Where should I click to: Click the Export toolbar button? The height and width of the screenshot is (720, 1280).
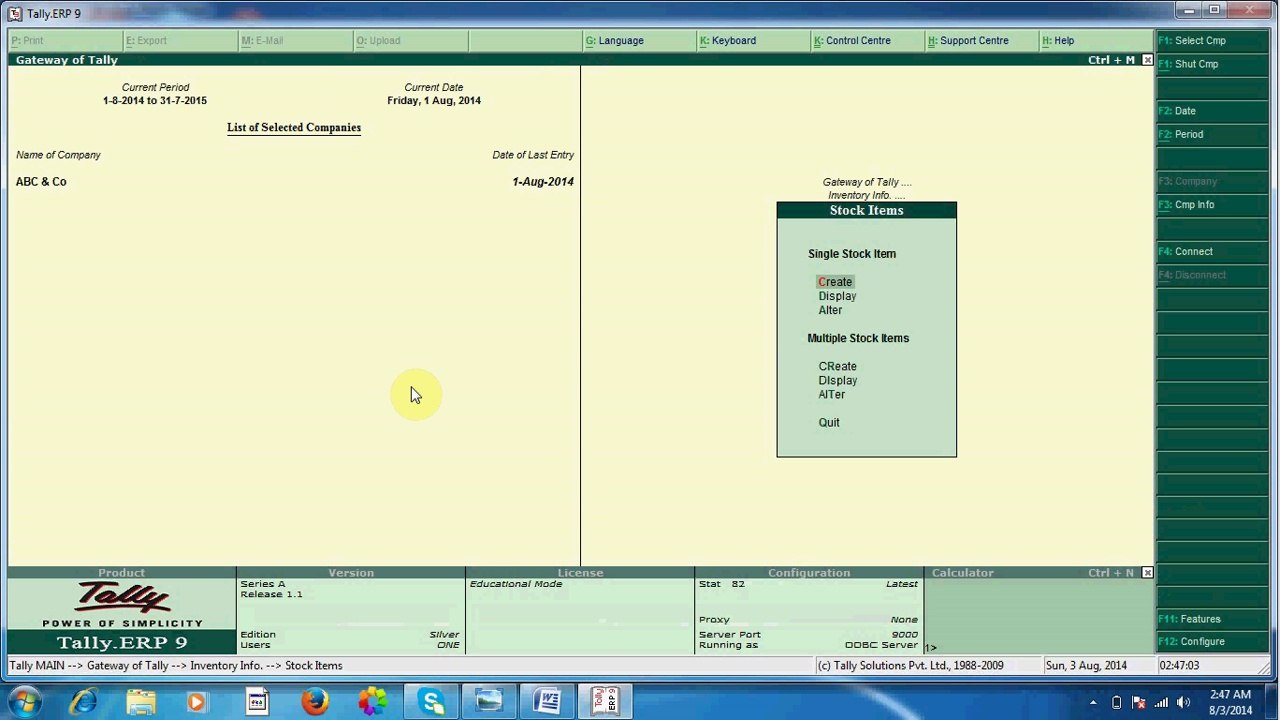click(x=180, y=41)
